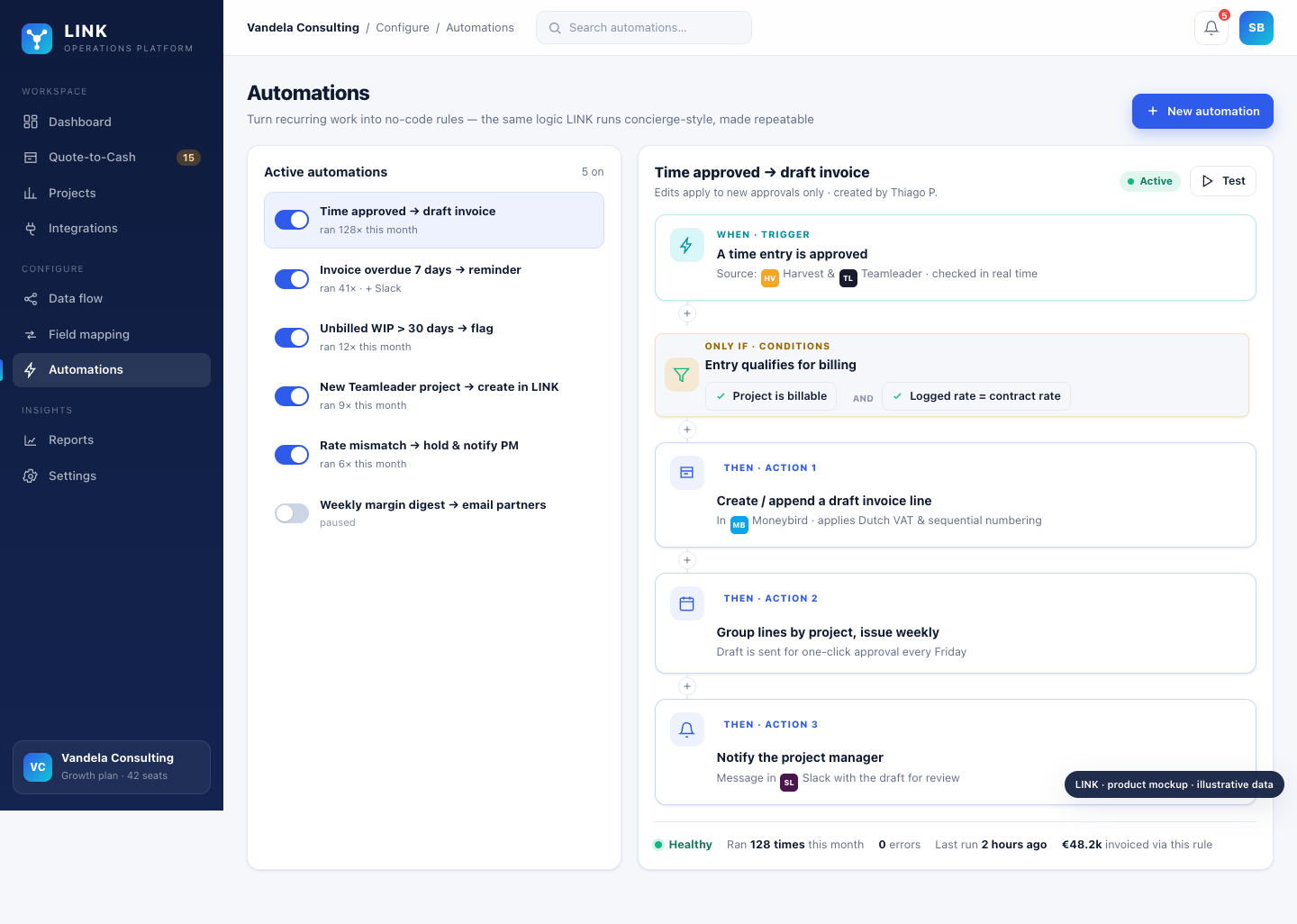Run Test on this automation
This screenshot has width=1297, height=924.
click(1223, 181)
